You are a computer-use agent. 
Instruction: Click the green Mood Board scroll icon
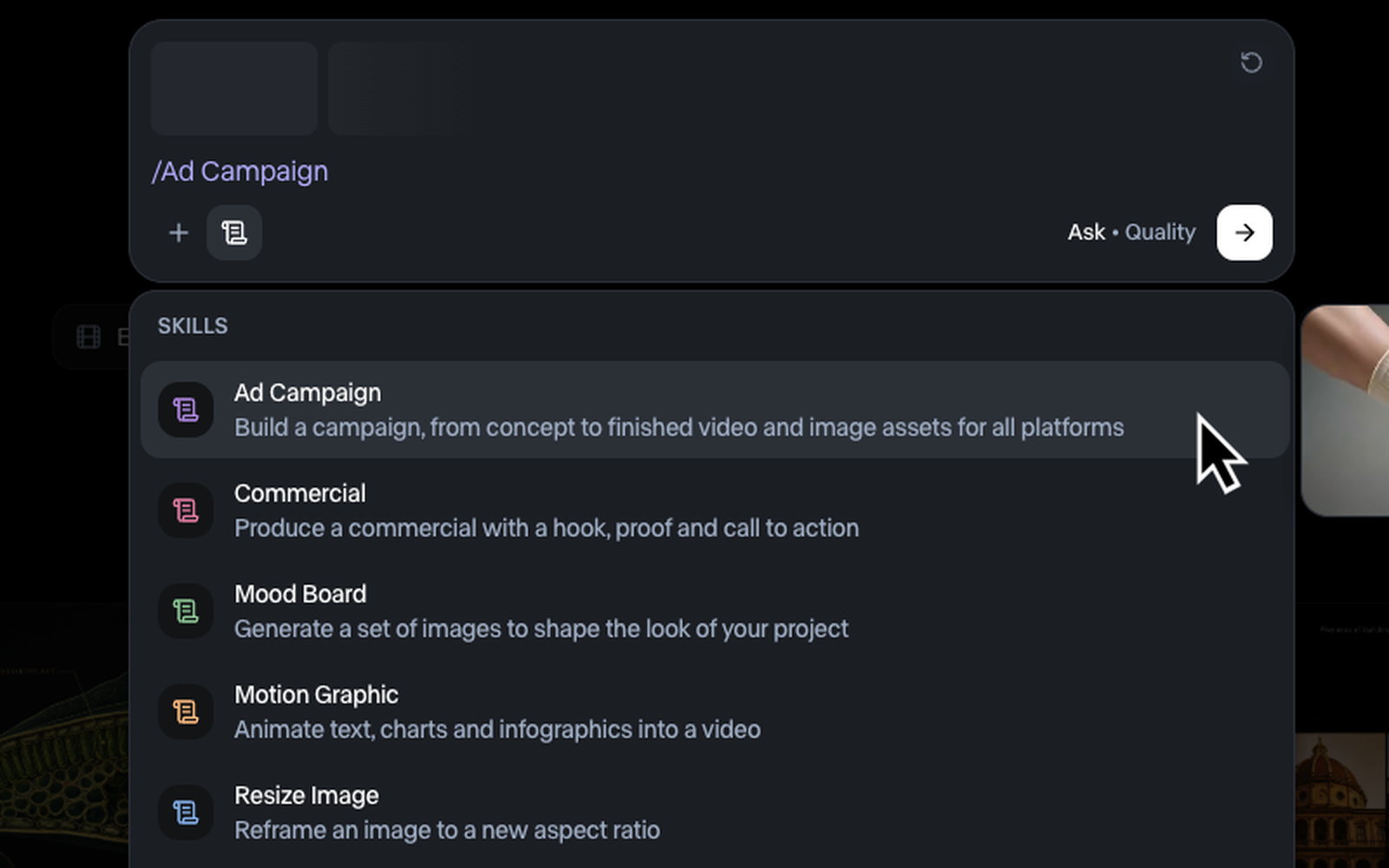point(186,611)
